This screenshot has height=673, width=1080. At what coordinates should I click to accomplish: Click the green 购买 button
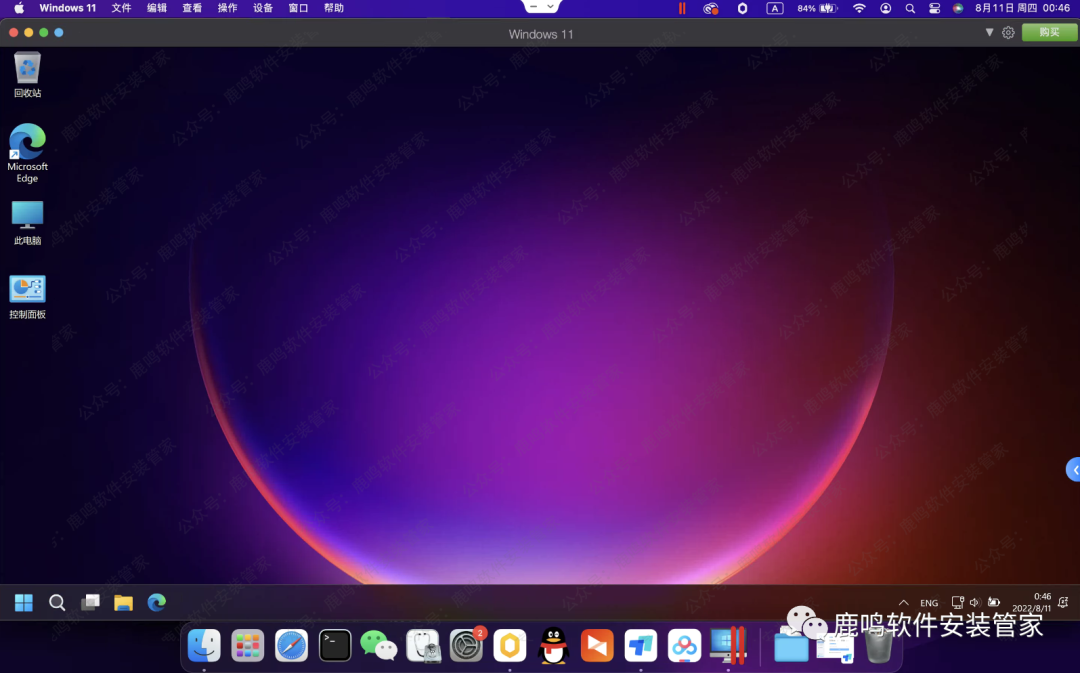point(1049,33)
